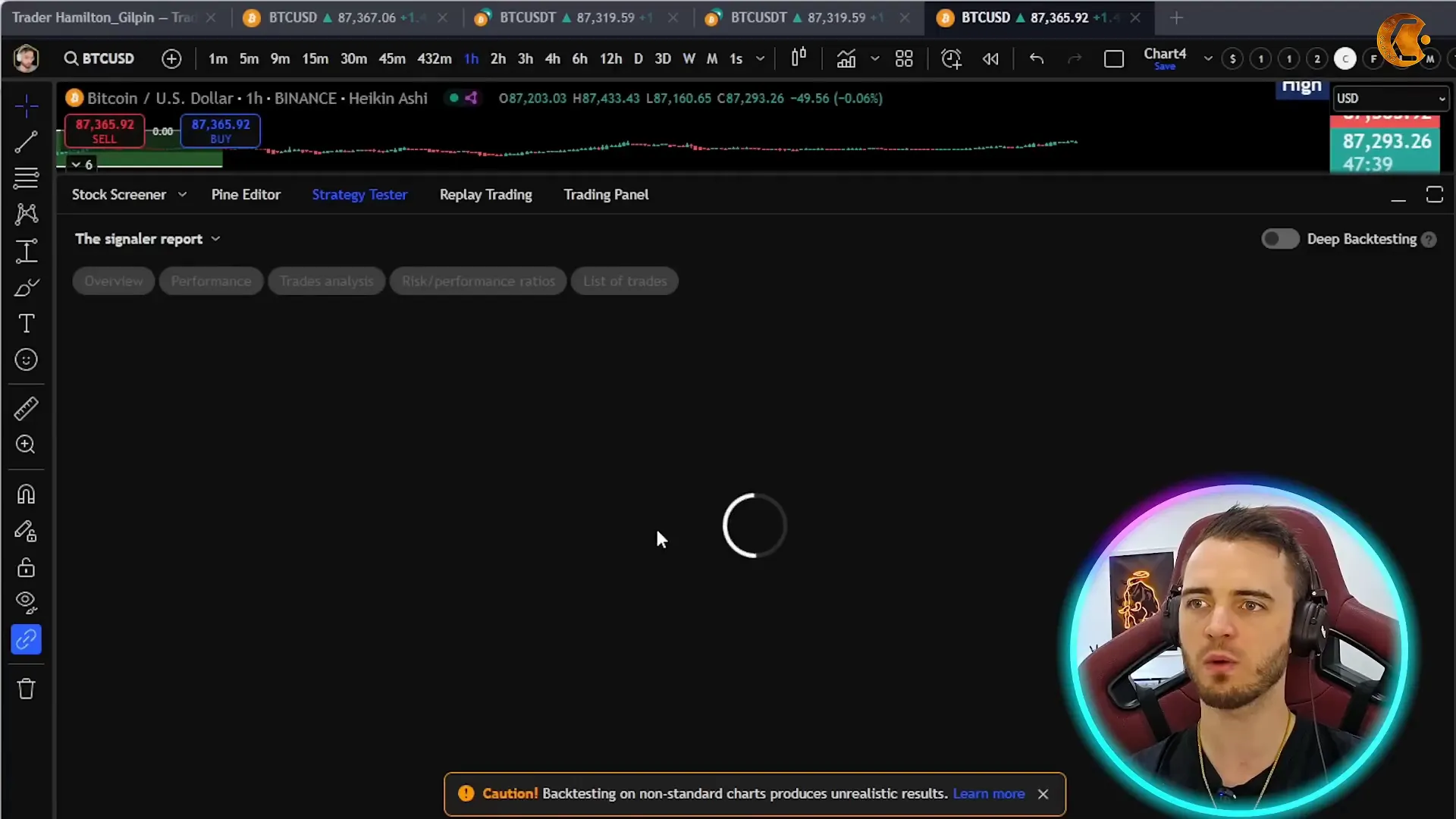
Task: Open the Stock Screener tab
Action: pyautogui.click(x=119, y=195)
